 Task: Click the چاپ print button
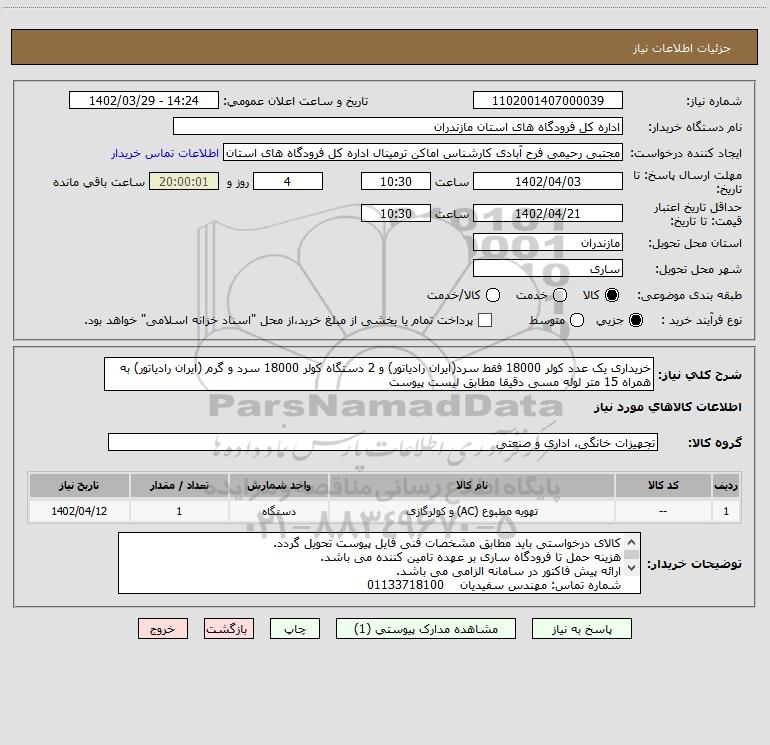tap(295, 629)
